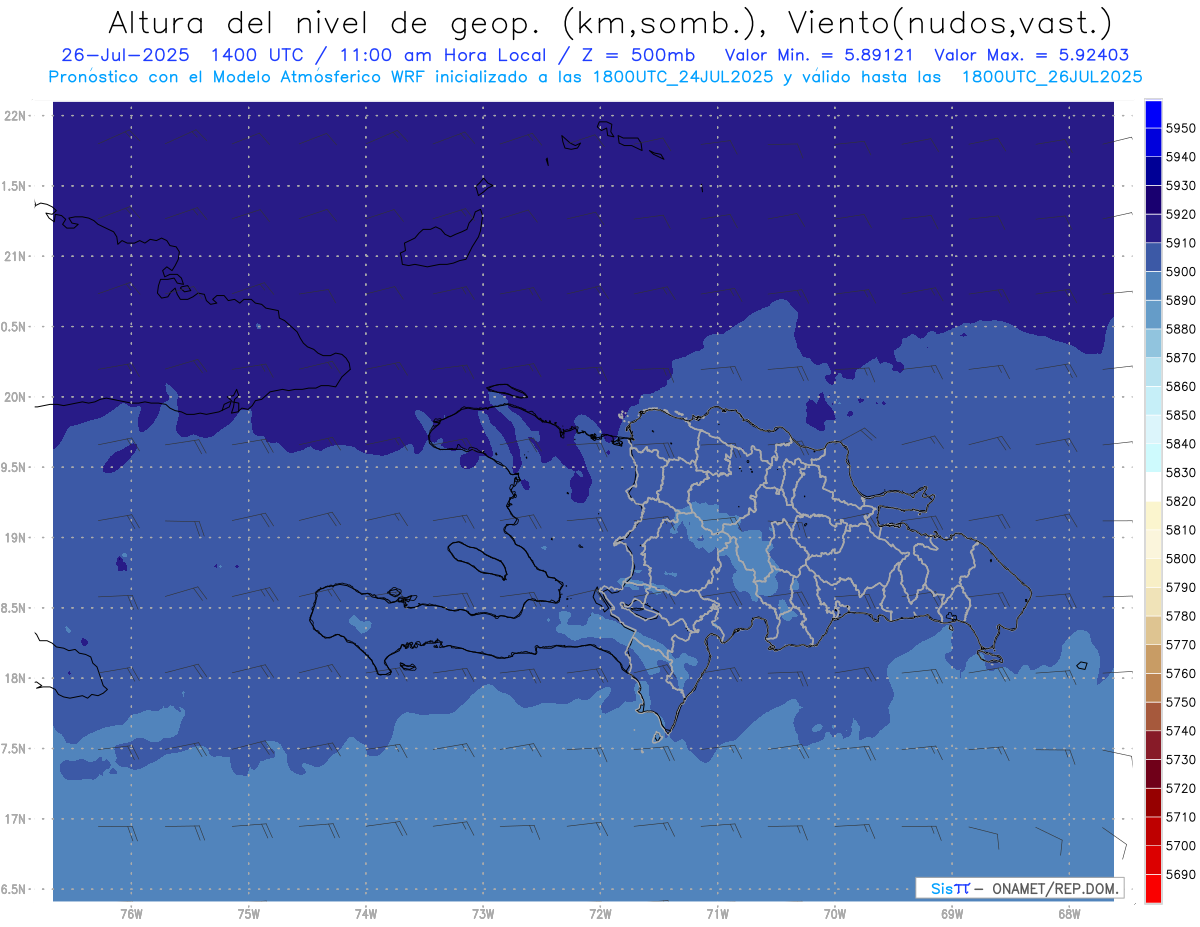Click the '5760' colorbar label

1180,673
